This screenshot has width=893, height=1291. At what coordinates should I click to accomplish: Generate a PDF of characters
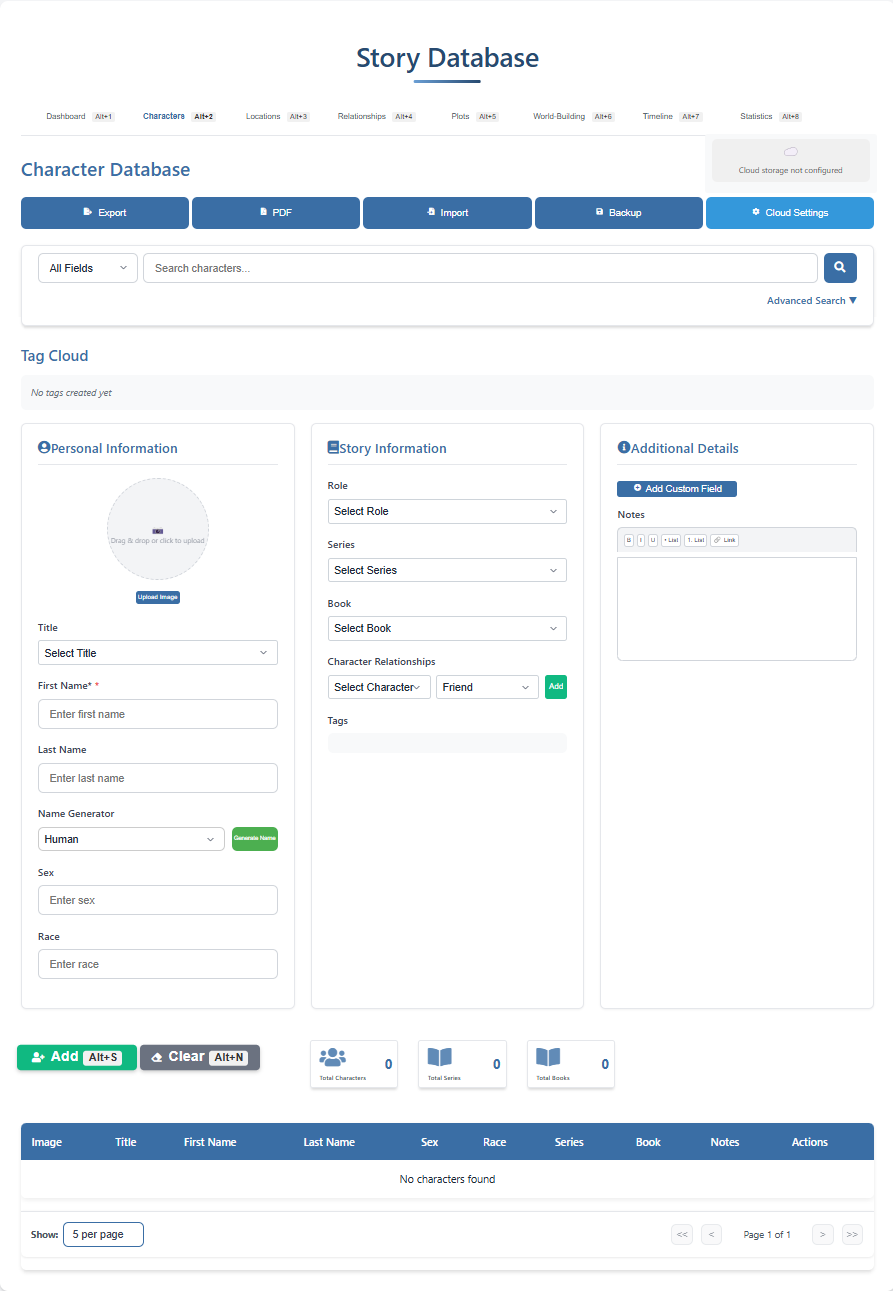pos(275,212)
